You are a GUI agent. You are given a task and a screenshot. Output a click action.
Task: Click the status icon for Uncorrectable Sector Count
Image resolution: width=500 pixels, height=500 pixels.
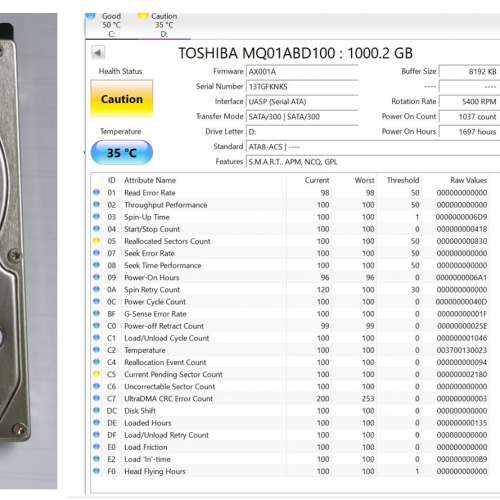tap(97, 386)
